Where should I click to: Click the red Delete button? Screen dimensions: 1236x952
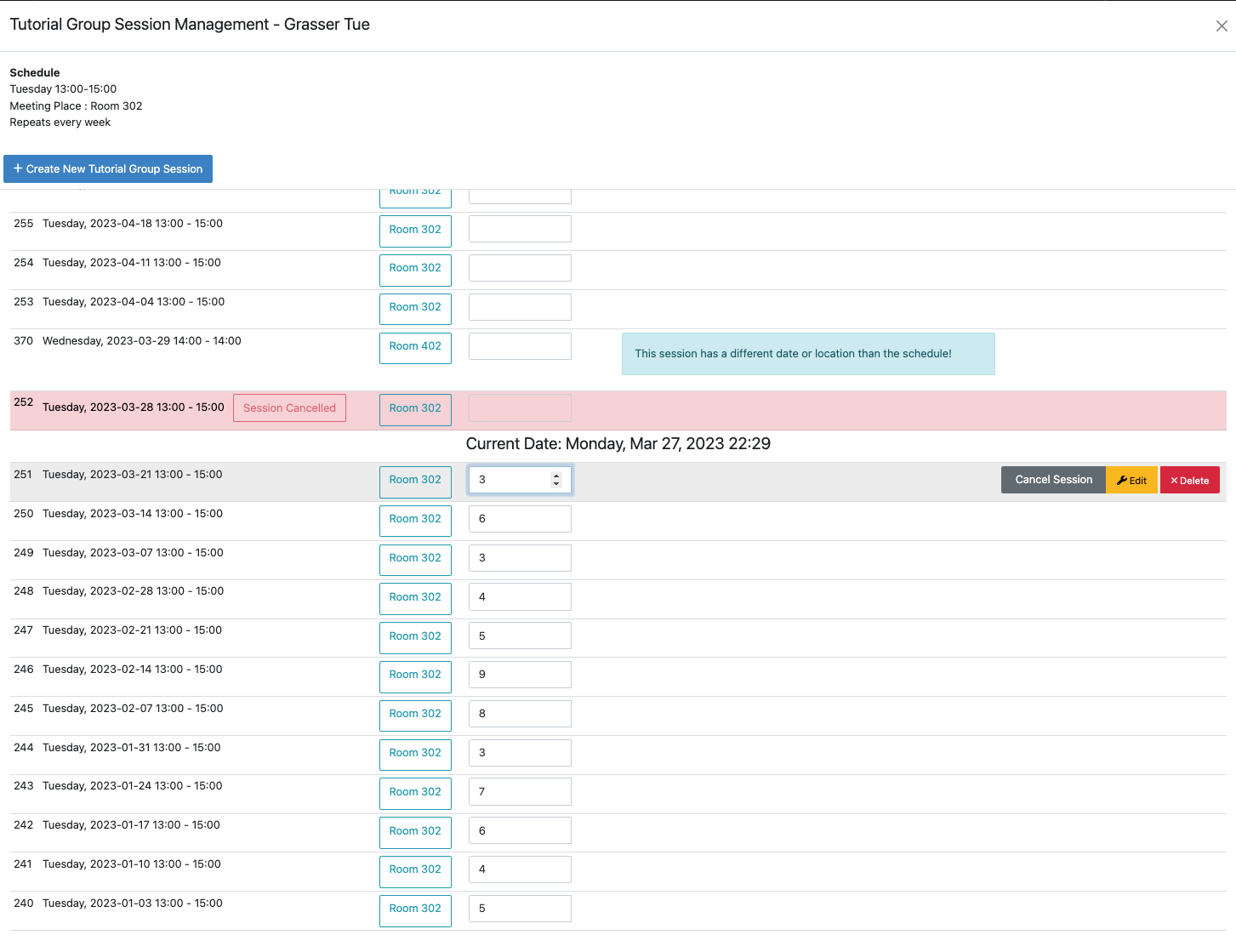click(1189, 481)
